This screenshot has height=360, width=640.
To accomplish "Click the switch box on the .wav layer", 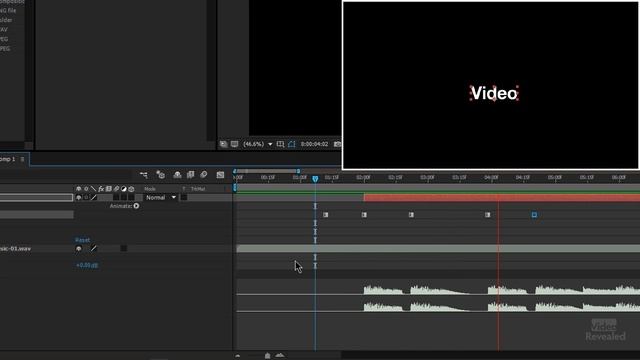I will (124, 249).
